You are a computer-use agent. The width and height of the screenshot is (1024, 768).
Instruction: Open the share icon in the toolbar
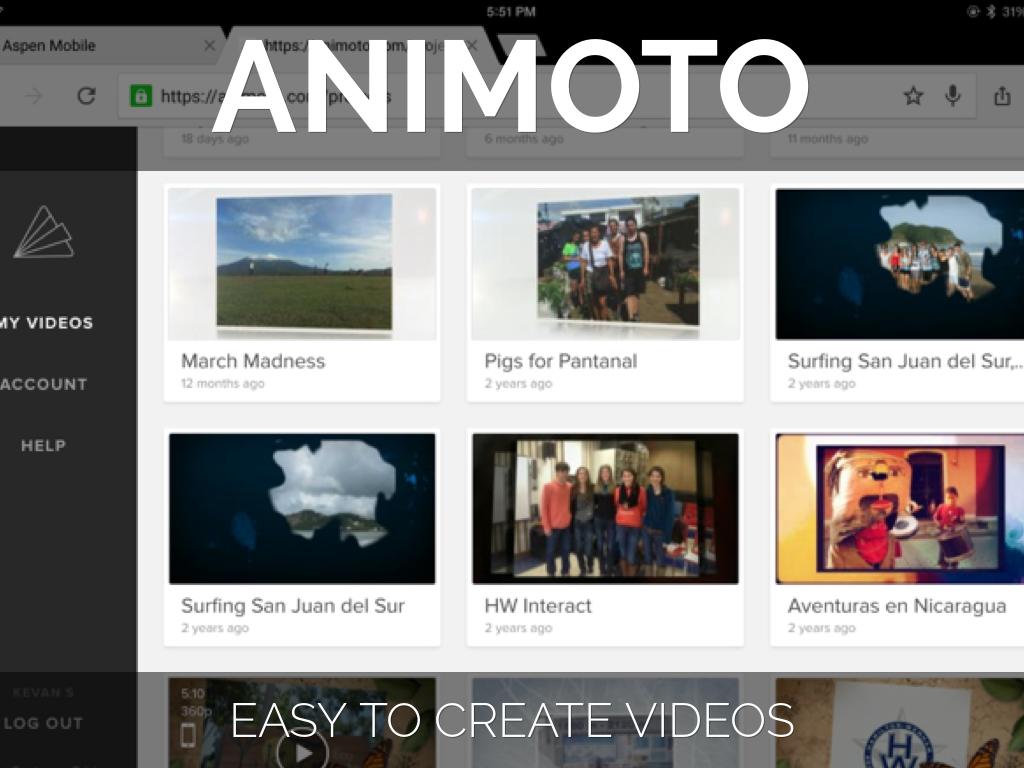[x=1002, y=96]
